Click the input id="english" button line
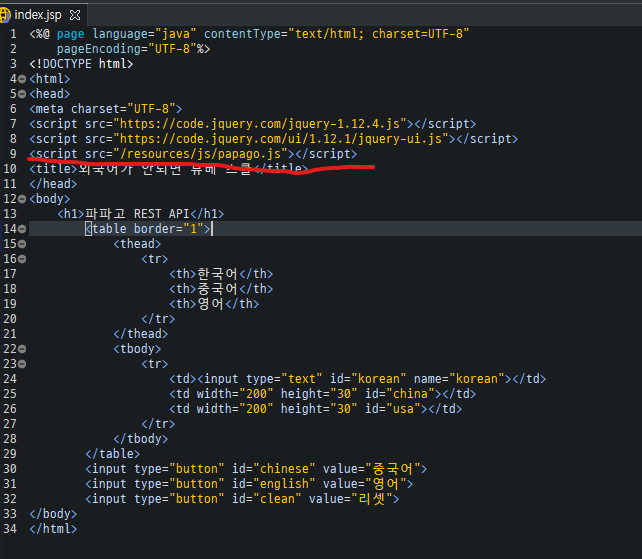The width and height of the screenshot is (642, 559). (x=249, y=484)
